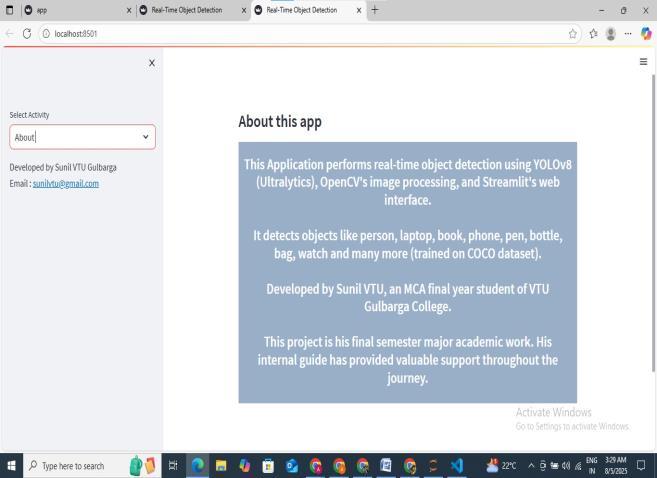Click the paragraph about MCA final year student
This screenshot has height=478, width=657.
[x=408, y=298]
